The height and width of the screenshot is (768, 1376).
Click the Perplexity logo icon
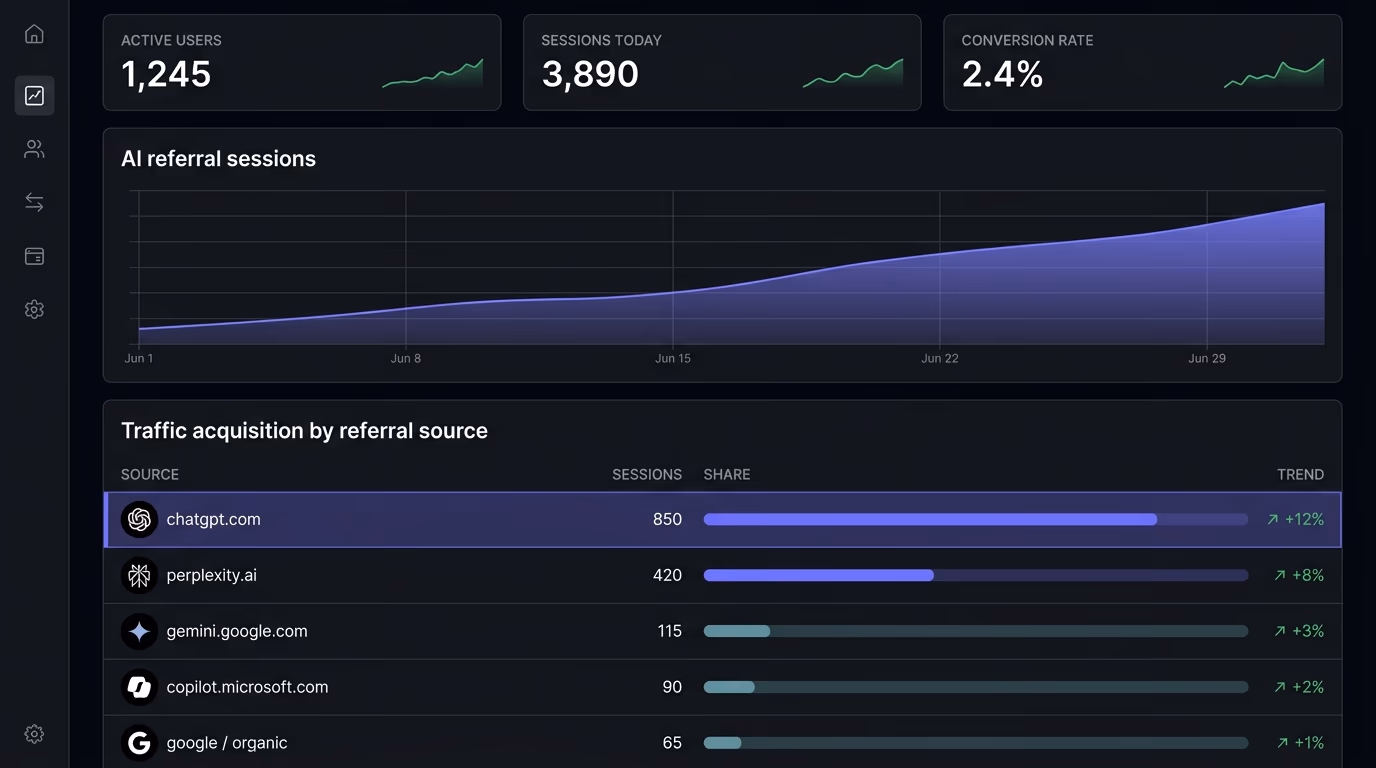[139, 575]
